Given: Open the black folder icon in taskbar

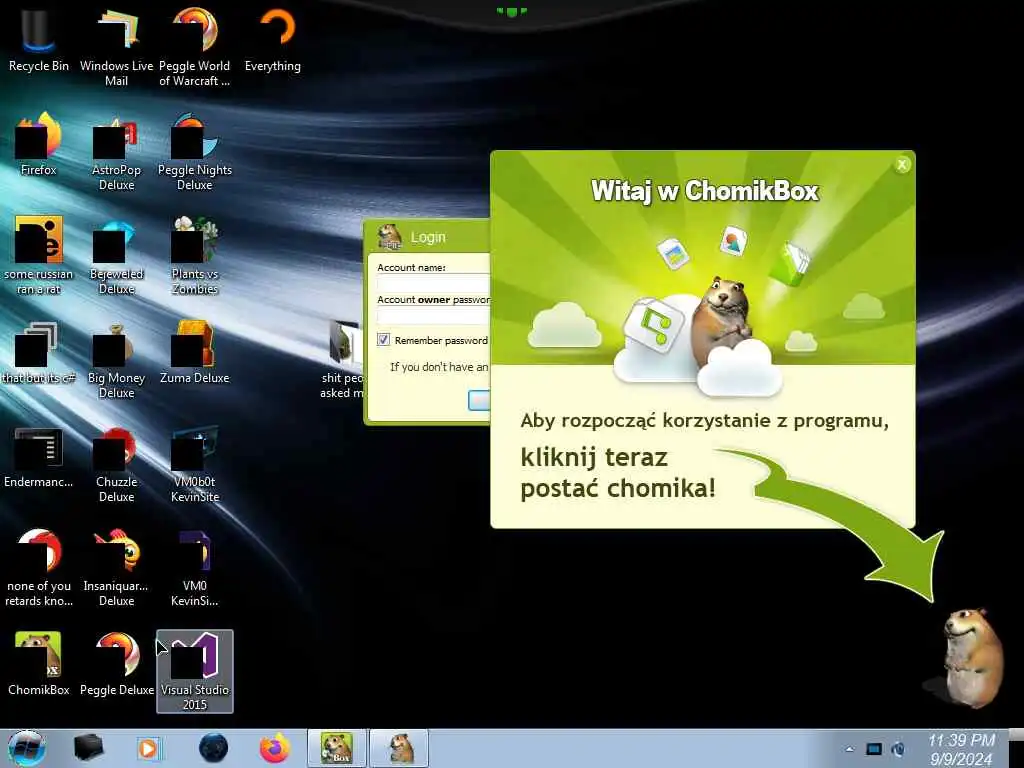Looking at the screenshot, I should tap(88, 748).
